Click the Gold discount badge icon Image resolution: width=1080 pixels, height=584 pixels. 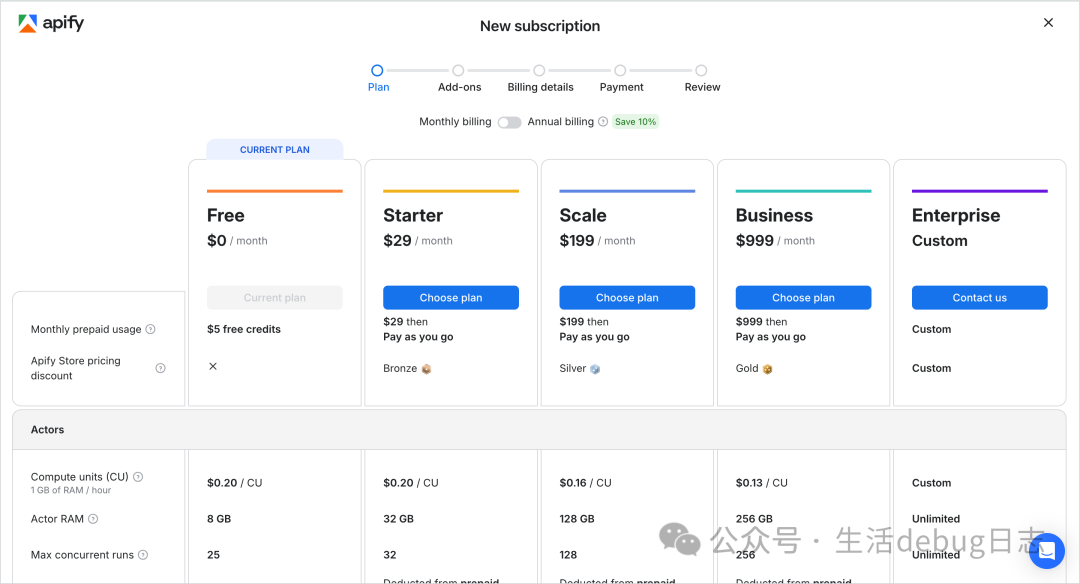coord(767,369)
